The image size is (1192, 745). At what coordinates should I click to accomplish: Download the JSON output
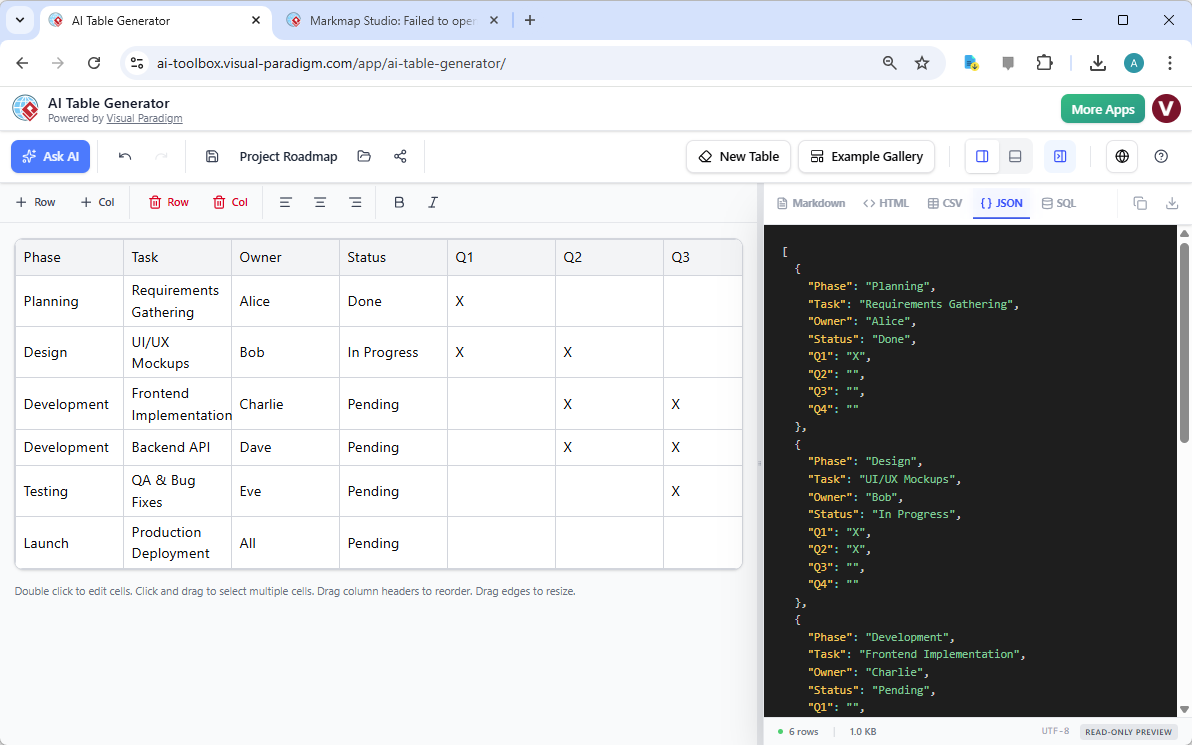click(1170, 202)
